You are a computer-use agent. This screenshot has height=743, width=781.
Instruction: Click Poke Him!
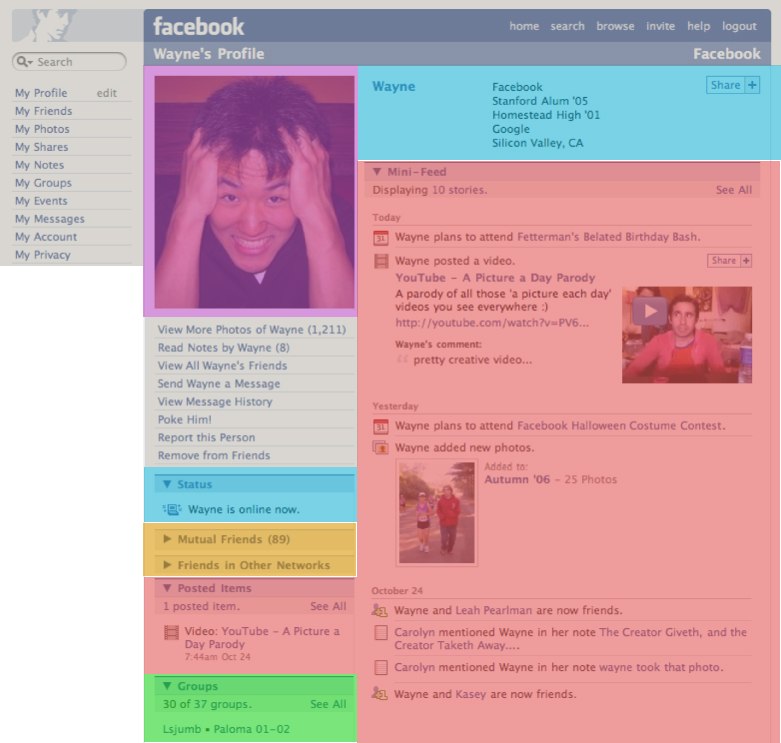pos(184,419)
